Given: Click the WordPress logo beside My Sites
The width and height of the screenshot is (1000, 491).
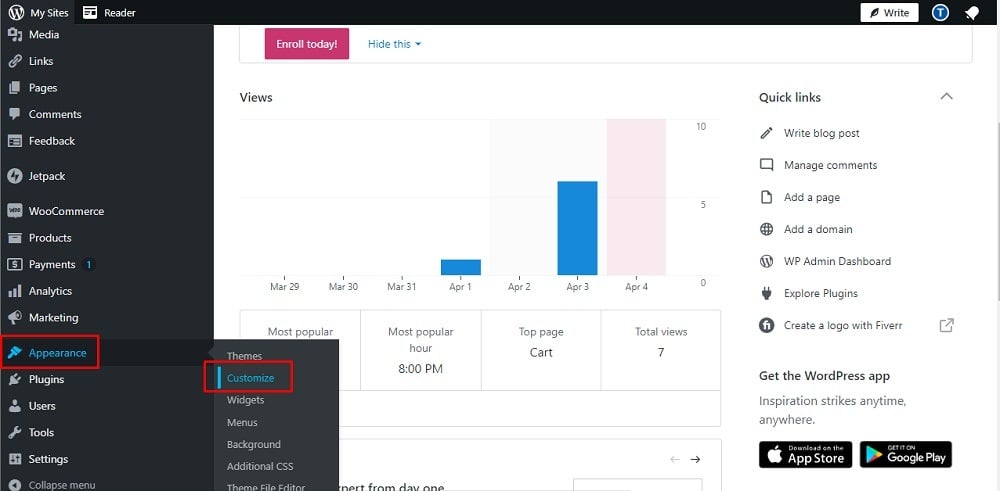Looking at the screenshot, I should pyautogui.click(x=16, y=13).
